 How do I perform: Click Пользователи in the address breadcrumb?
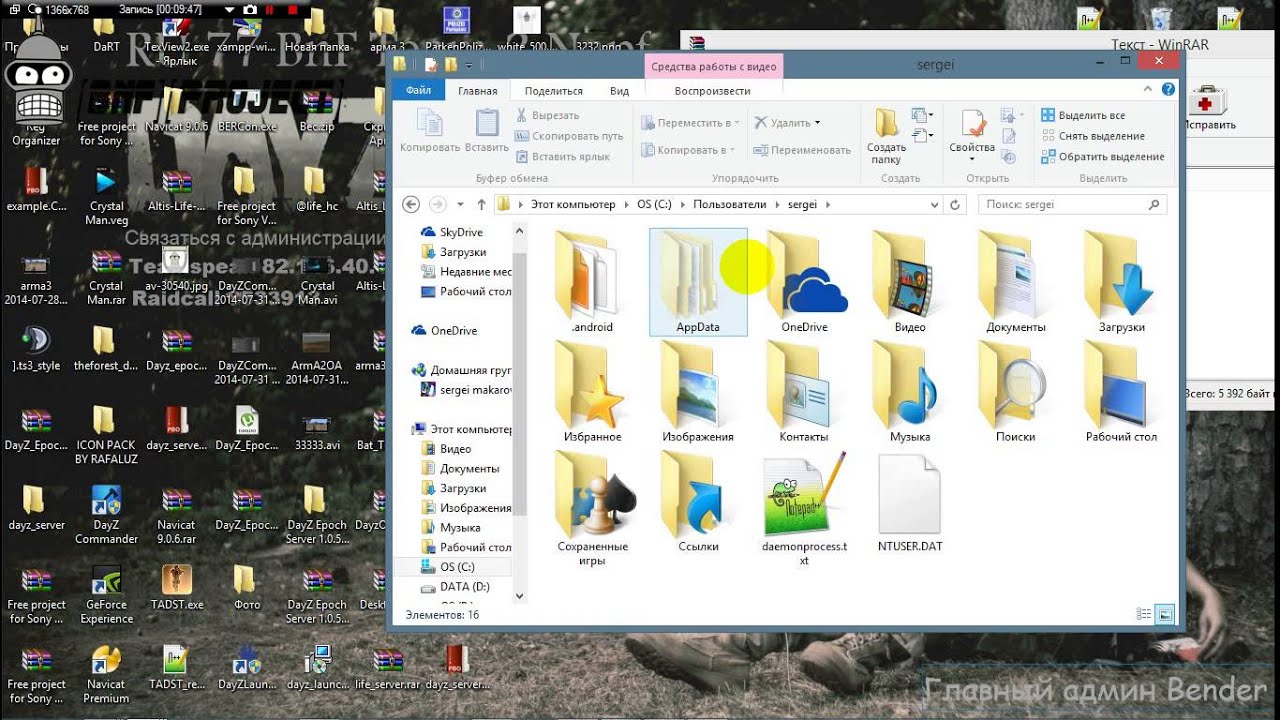[x=729, y=204]
